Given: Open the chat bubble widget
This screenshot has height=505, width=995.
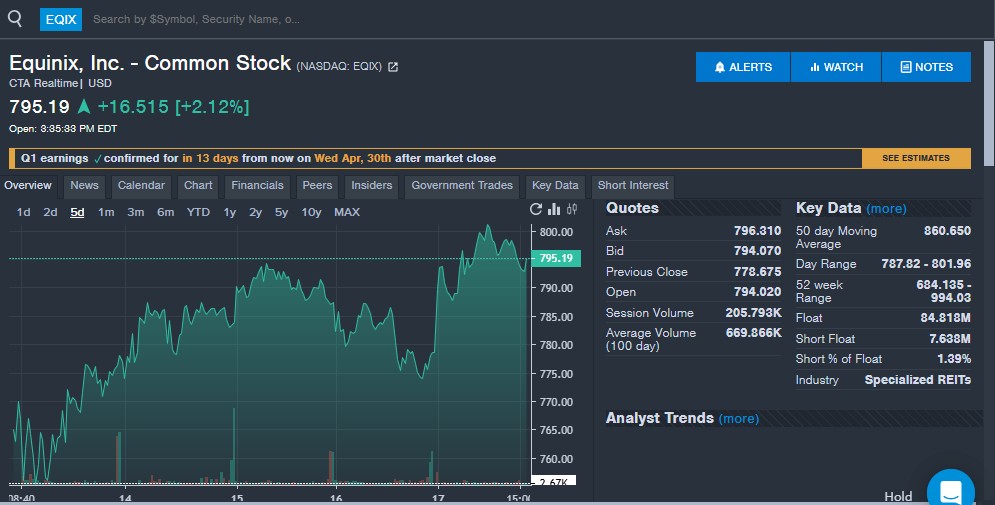Looking at the screenshot, I should pos(950,491).
